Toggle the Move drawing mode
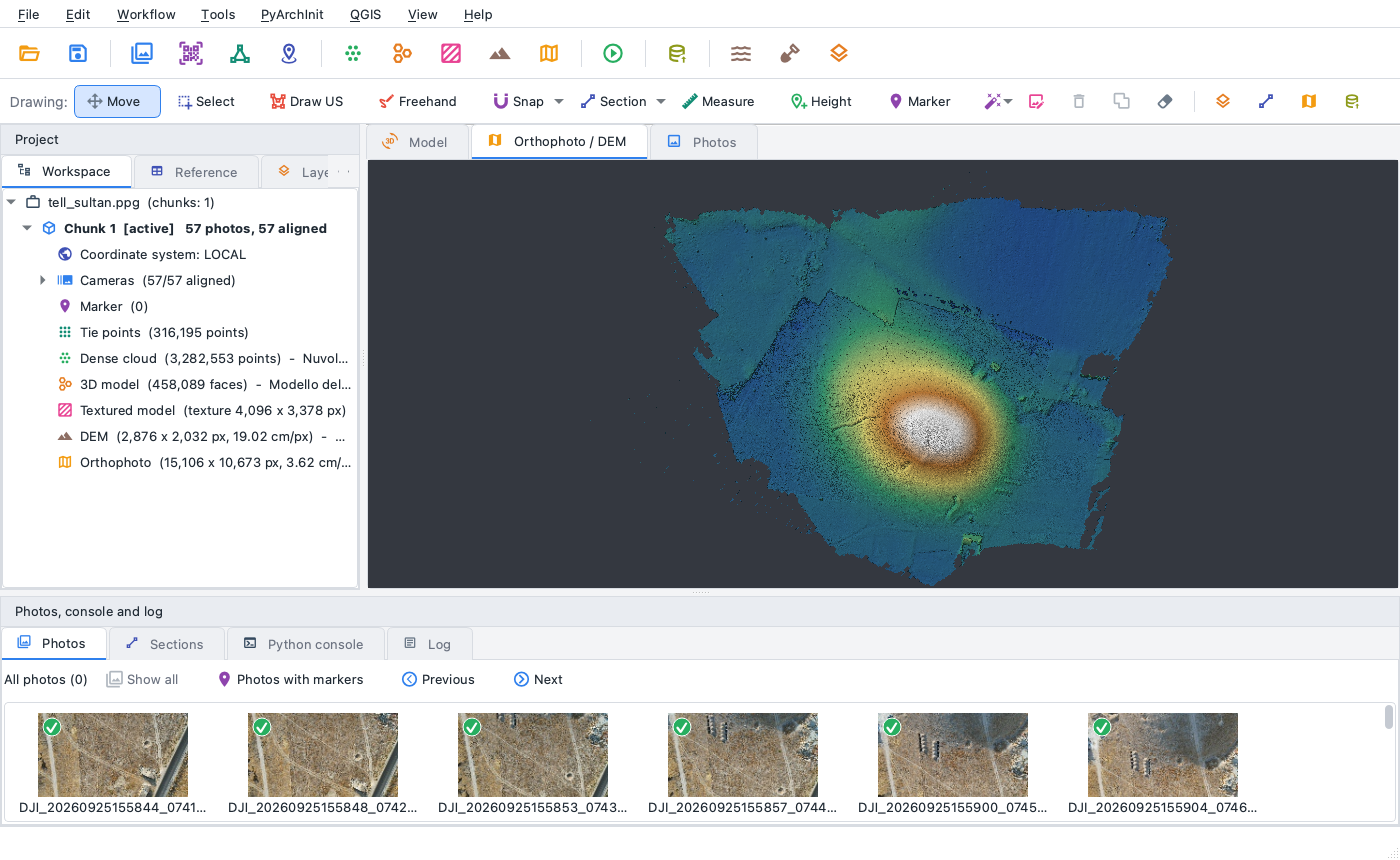 (117, 101)
